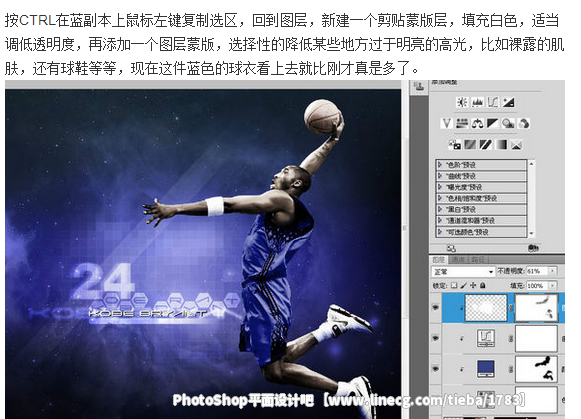
Task: Click the "KOBE BRYANT" text in canvas
Action: (147, 314)
